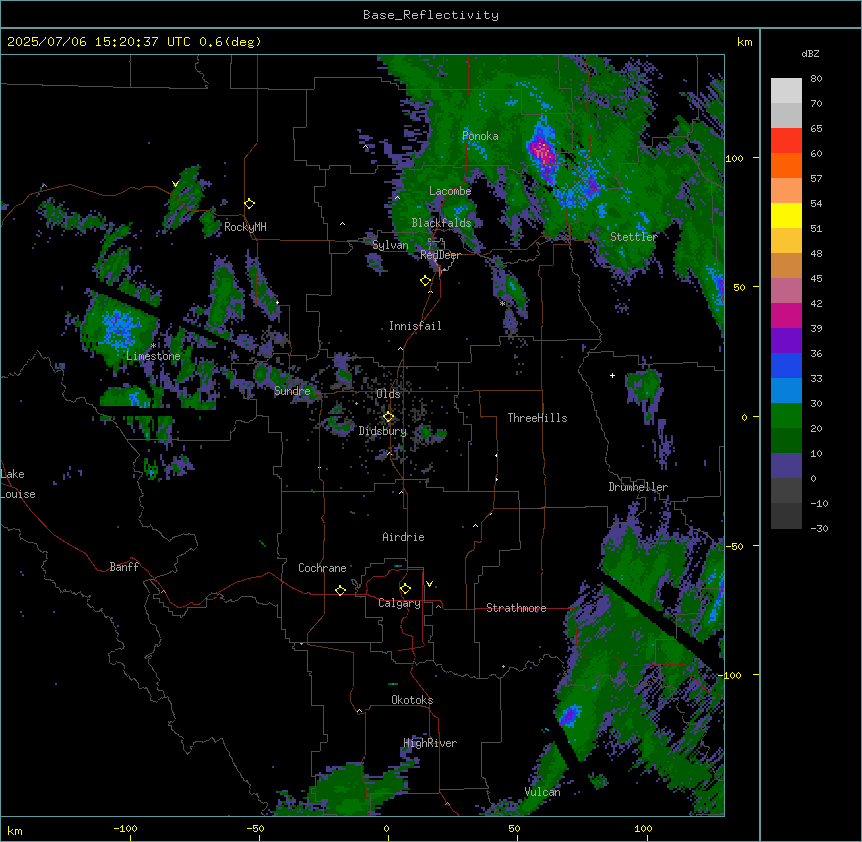
Task: Click the Base_Reflectivity title
Action: [431, 15]
